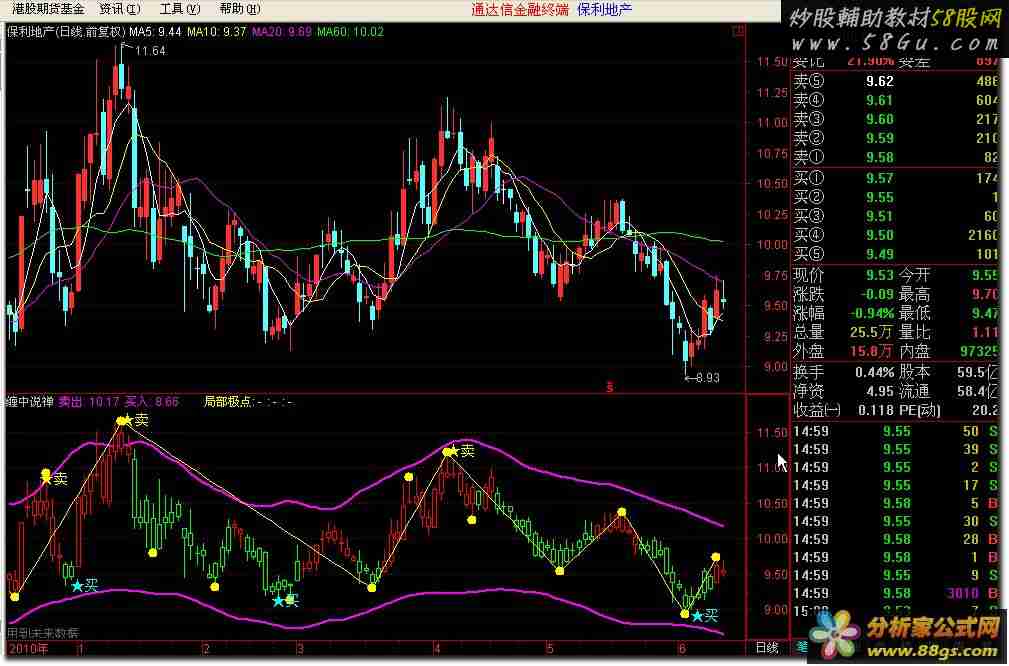Click the 股本 label
1009x666 pixels.
click(914, 372)
